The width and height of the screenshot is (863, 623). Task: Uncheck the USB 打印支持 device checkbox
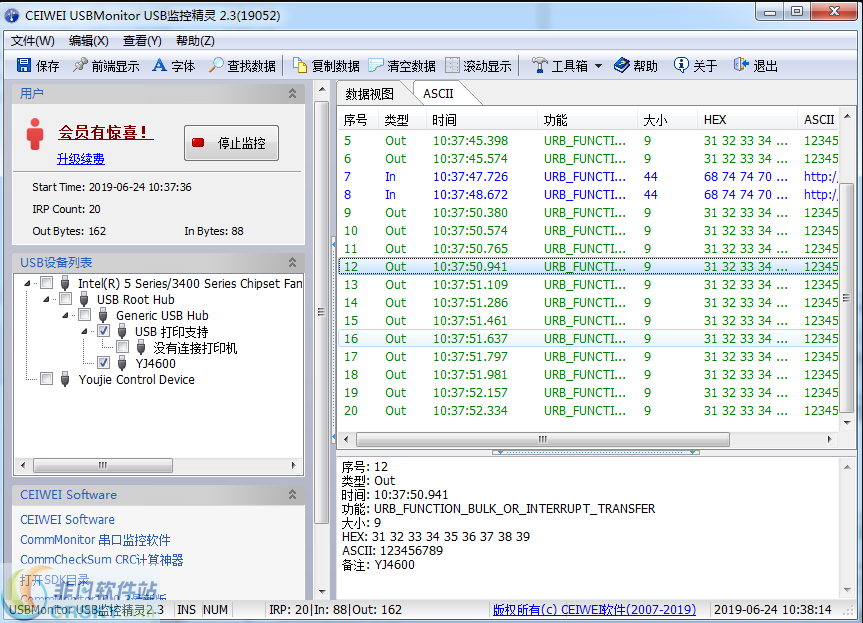[105, 331]
